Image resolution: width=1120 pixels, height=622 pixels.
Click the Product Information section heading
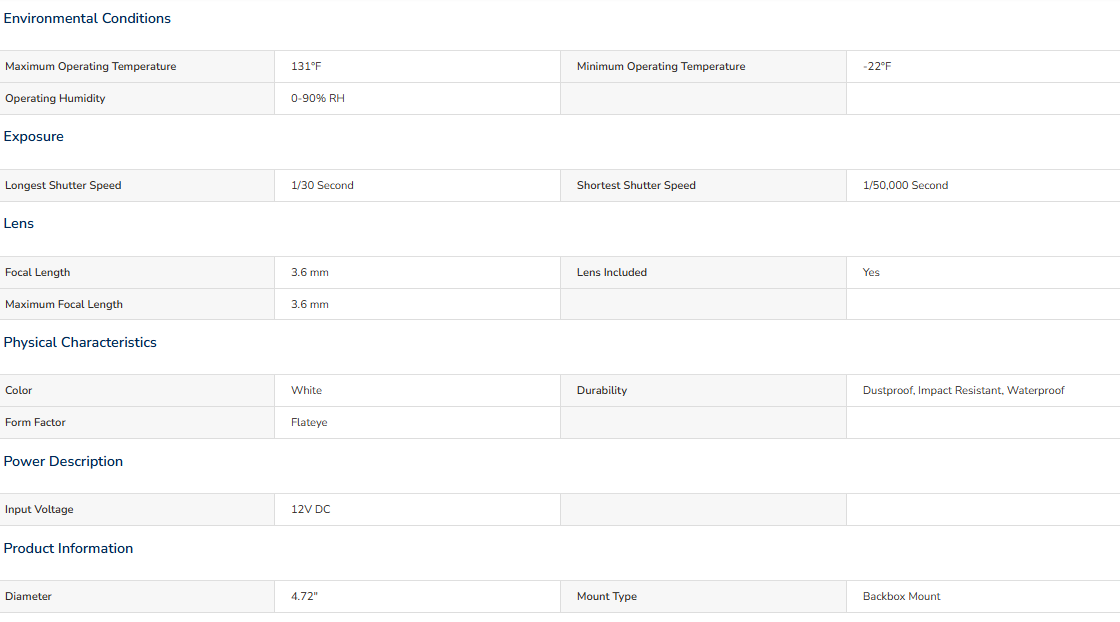(x=68, y=548)
